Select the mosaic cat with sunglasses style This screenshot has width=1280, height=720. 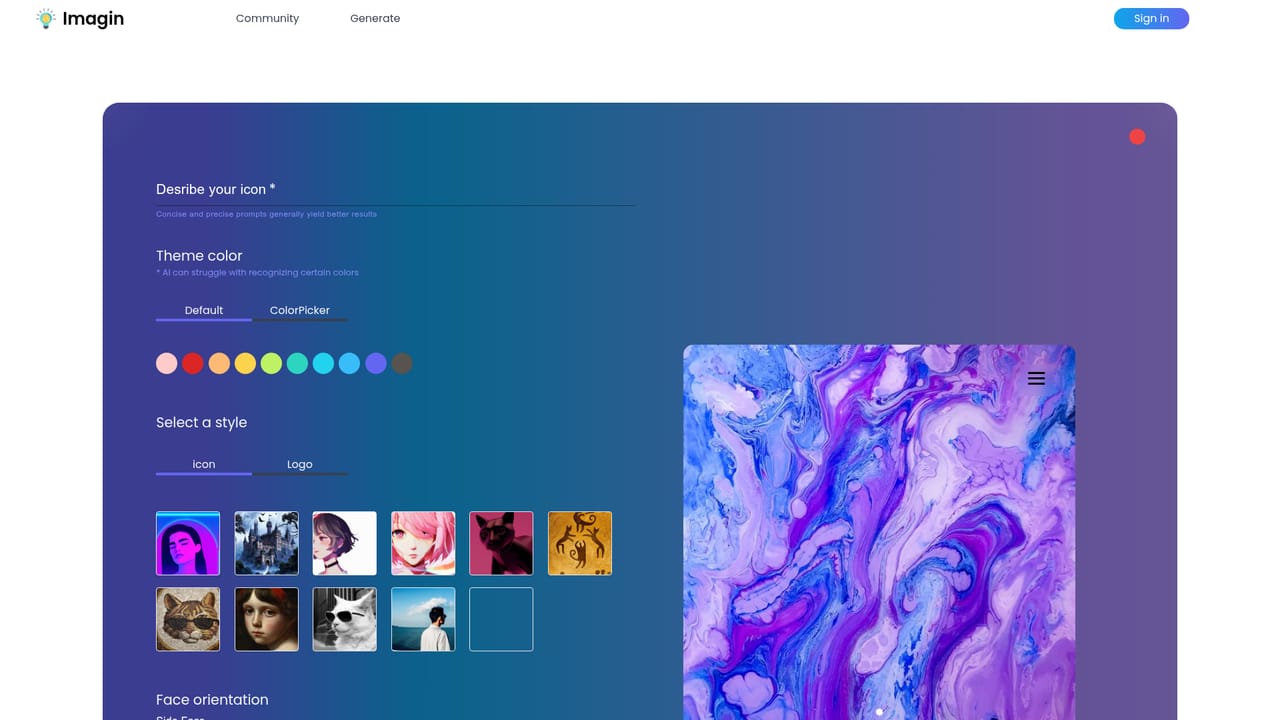[x=188, y=619]
